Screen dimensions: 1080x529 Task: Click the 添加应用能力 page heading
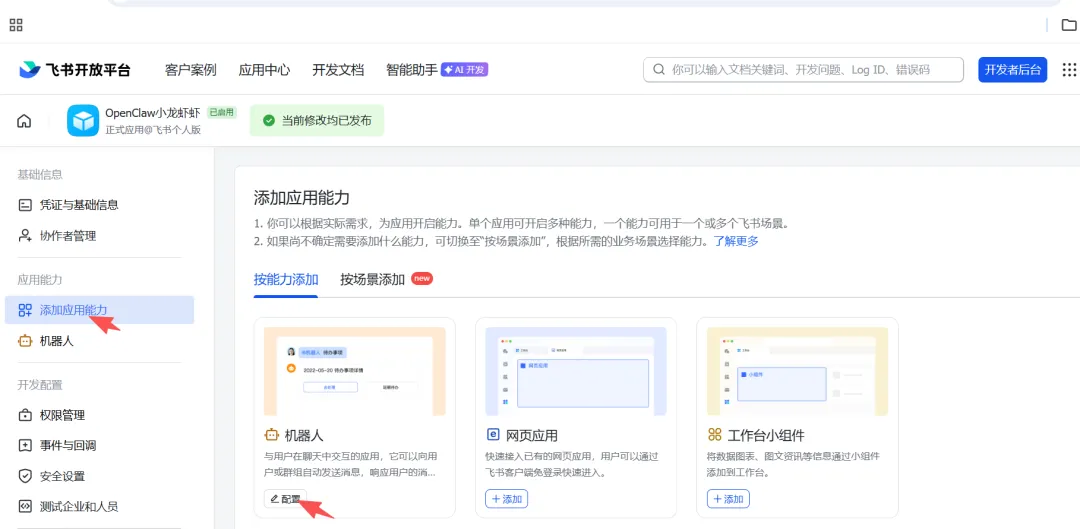[302, 198]
